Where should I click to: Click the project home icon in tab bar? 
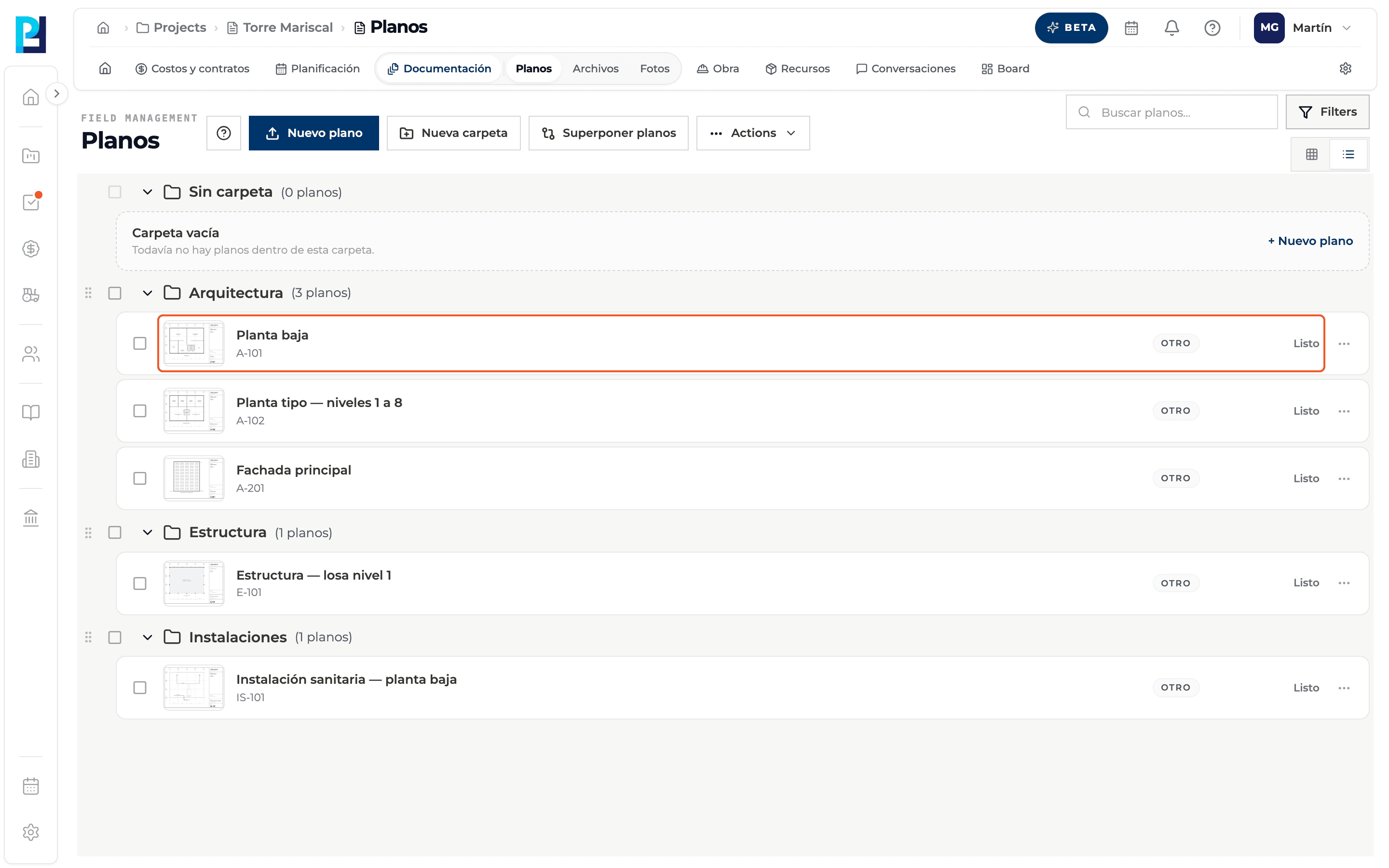[x=105, y=68]
